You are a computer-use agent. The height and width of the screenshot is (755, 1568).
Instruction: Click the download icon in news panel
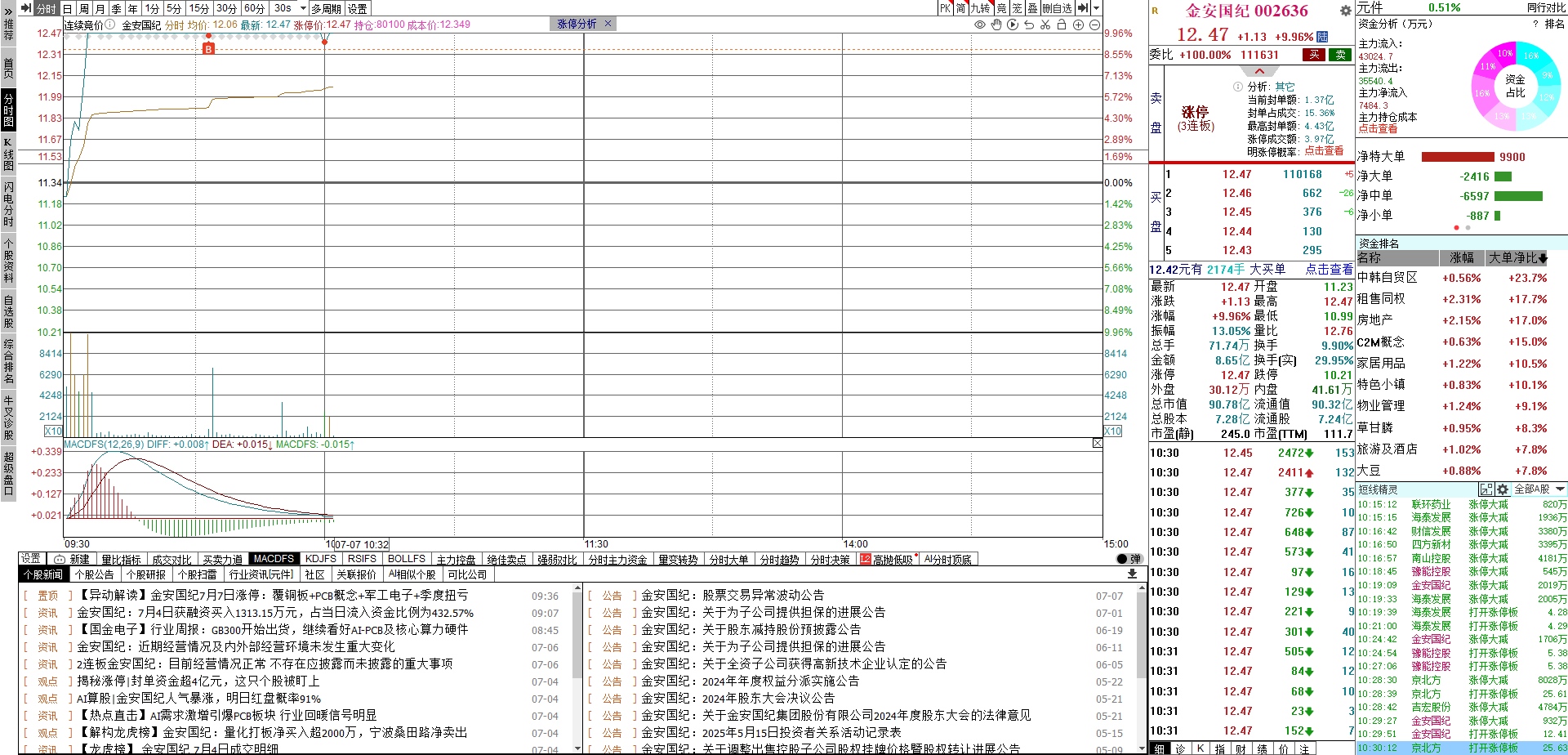(x=1132, y=574)
